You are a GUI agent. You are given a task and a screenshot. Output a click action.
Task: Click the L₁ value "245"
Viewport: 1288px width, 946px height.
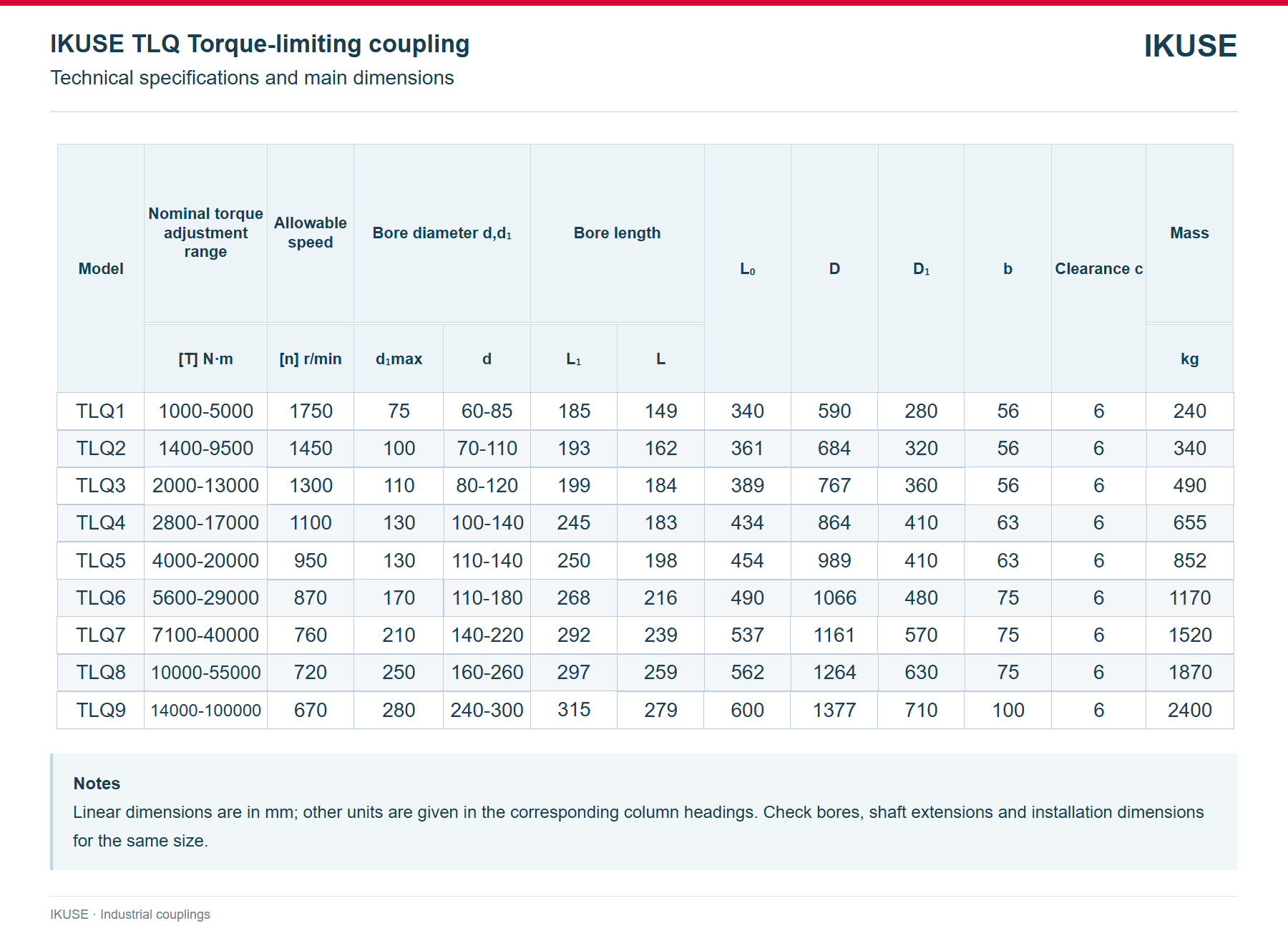(574, 523)
